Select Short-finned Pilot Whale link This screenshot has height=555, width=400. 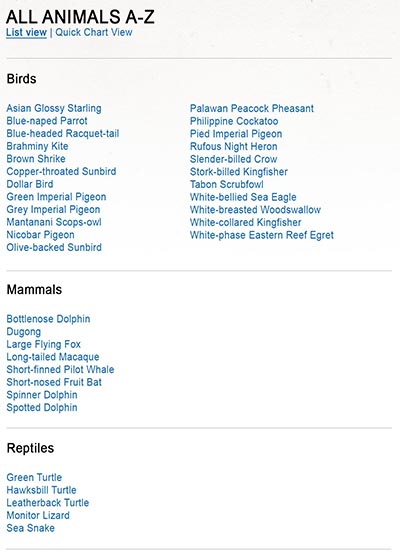tap(60, 370)
